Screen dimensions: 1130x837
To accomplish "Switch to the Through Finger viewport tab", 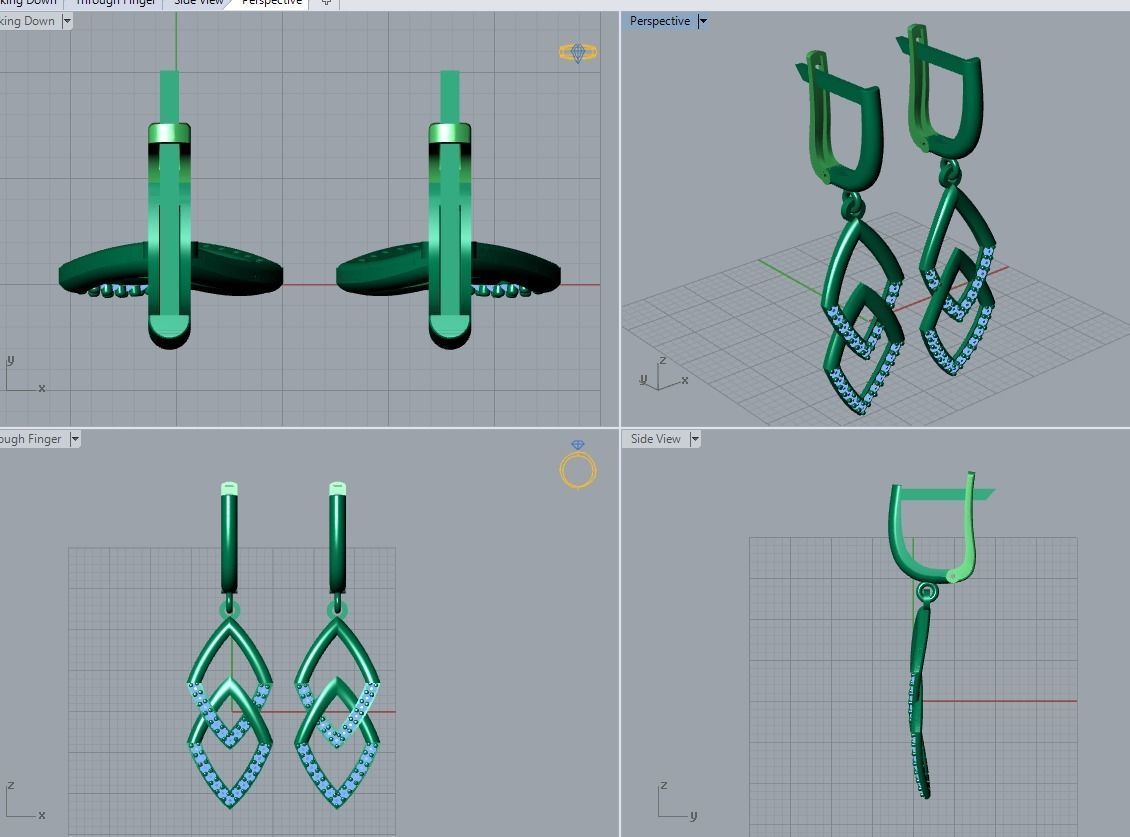I will (x=115, y=3).
